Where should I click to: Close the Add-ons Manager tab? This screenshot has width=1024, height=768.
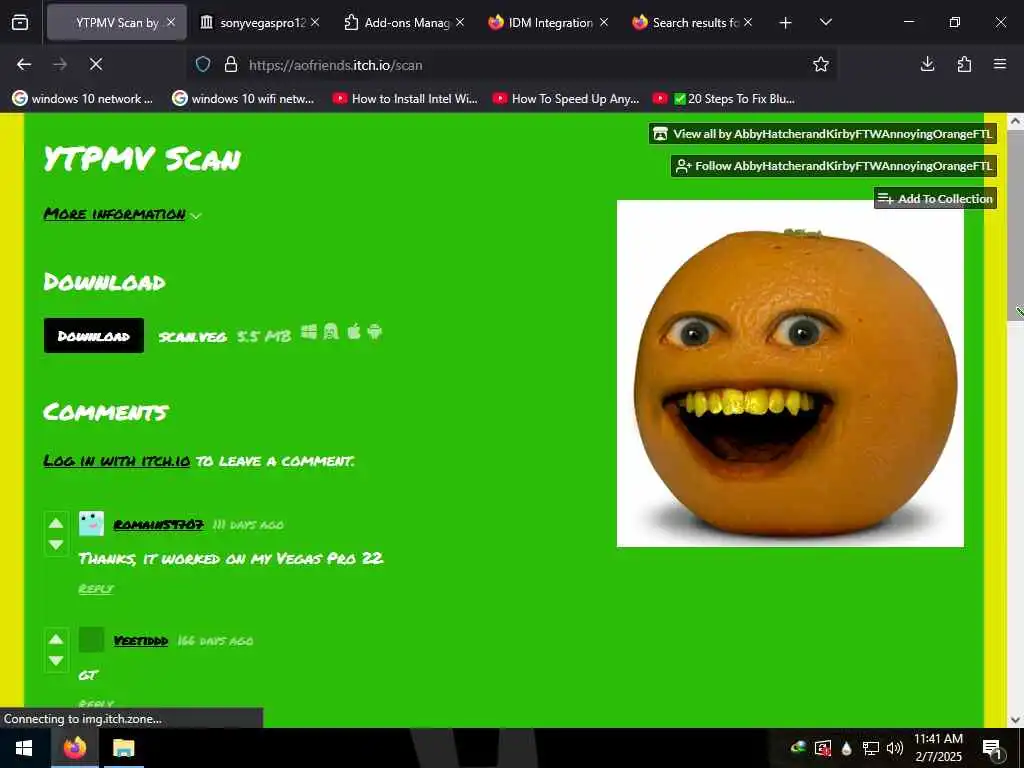click(x=460, y=22)
